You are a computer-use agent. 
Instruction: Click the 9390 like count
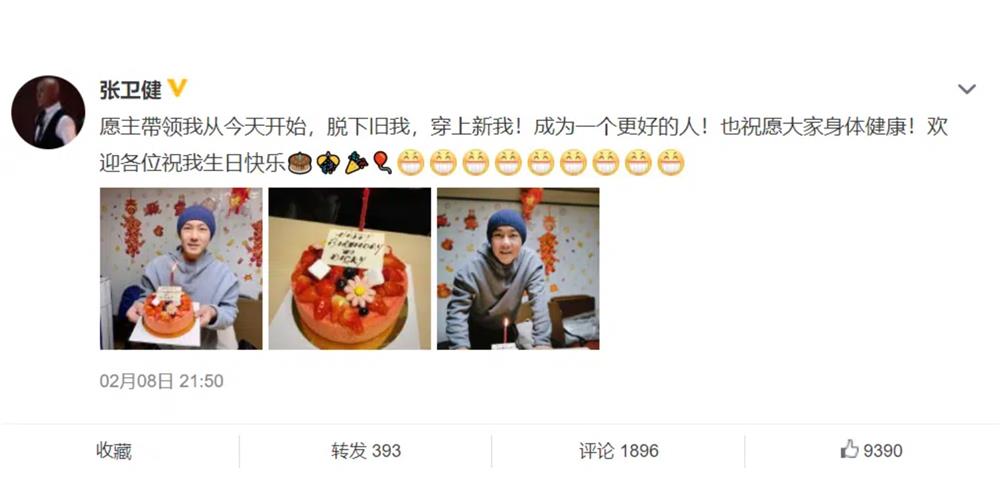[x=883, y=450]
